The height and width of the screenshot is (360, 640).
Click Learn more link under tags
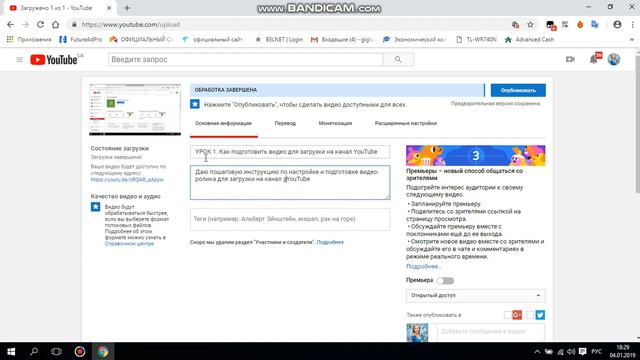[x=330, y=242]
